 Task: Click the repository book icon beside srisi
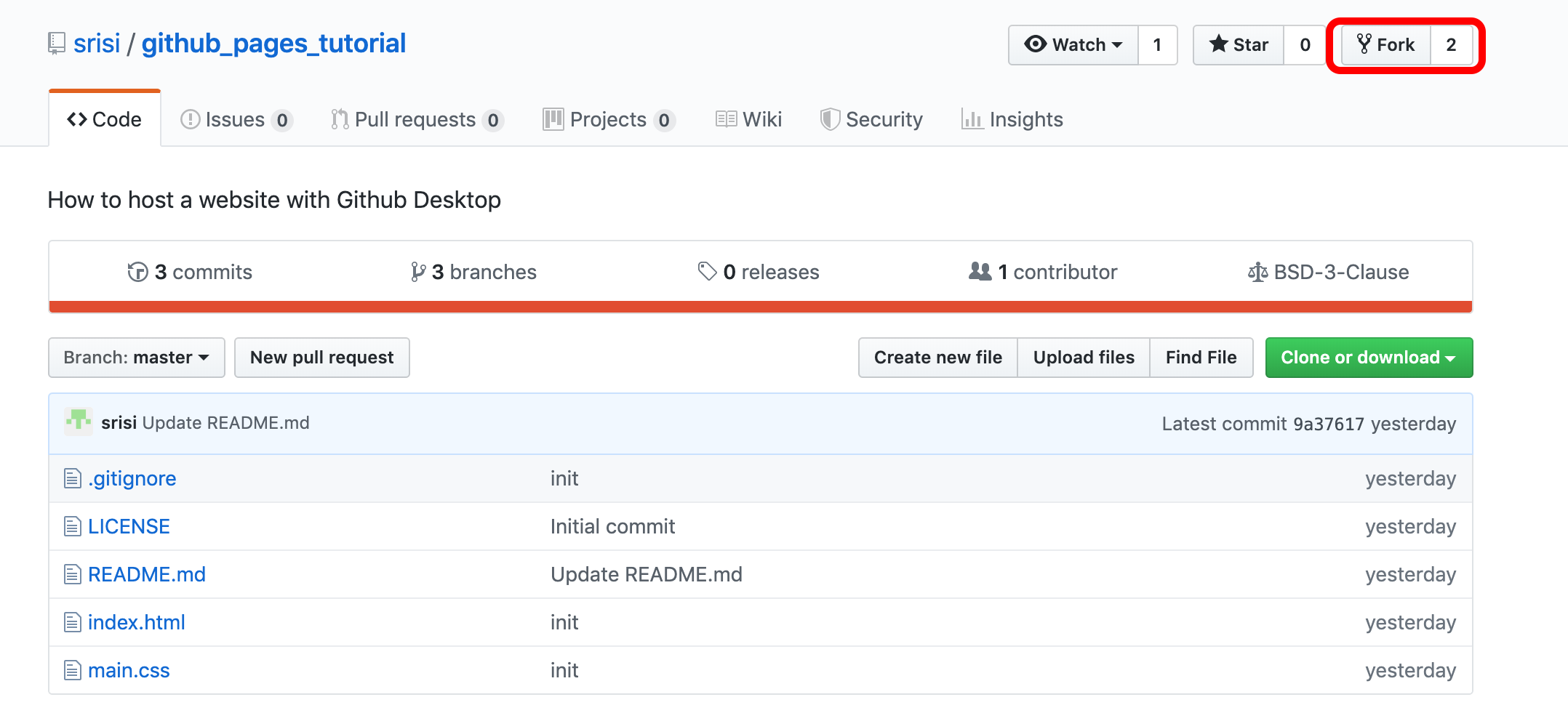56,44
